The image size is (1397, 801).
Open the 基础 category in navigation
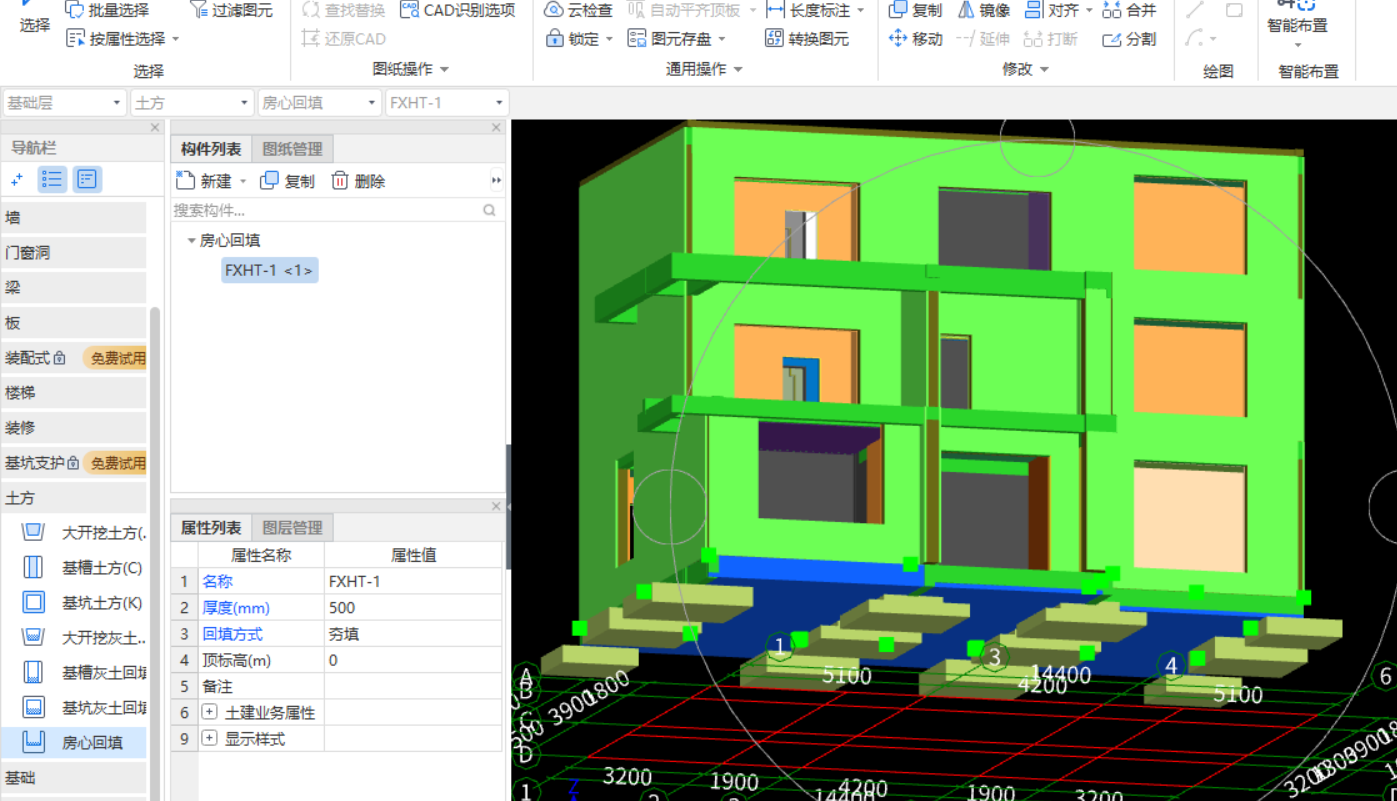click(74, 778)
